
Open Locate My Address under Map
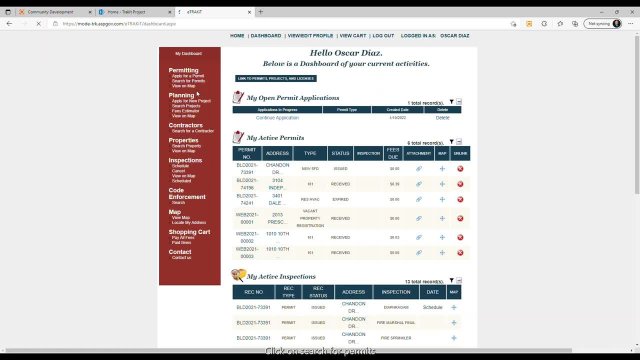click(189, 222)
